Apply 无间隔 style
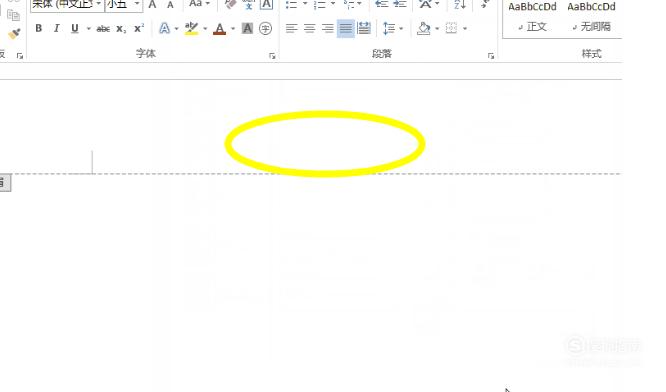This screenshot has height=392, width=666. pyautogui.click(x=591, y=17)
